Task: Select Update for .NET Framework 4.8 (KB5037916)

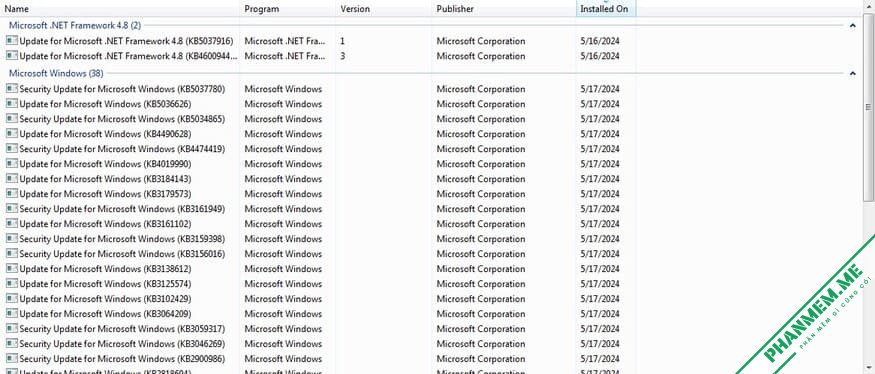Action: [x=126, y=41]
